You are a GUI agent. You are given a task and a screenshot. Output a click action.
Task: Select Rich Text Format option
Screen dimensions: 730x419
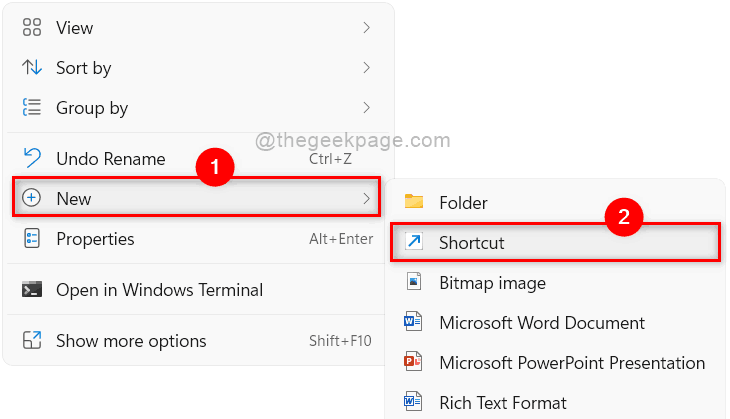coord(502,403)
